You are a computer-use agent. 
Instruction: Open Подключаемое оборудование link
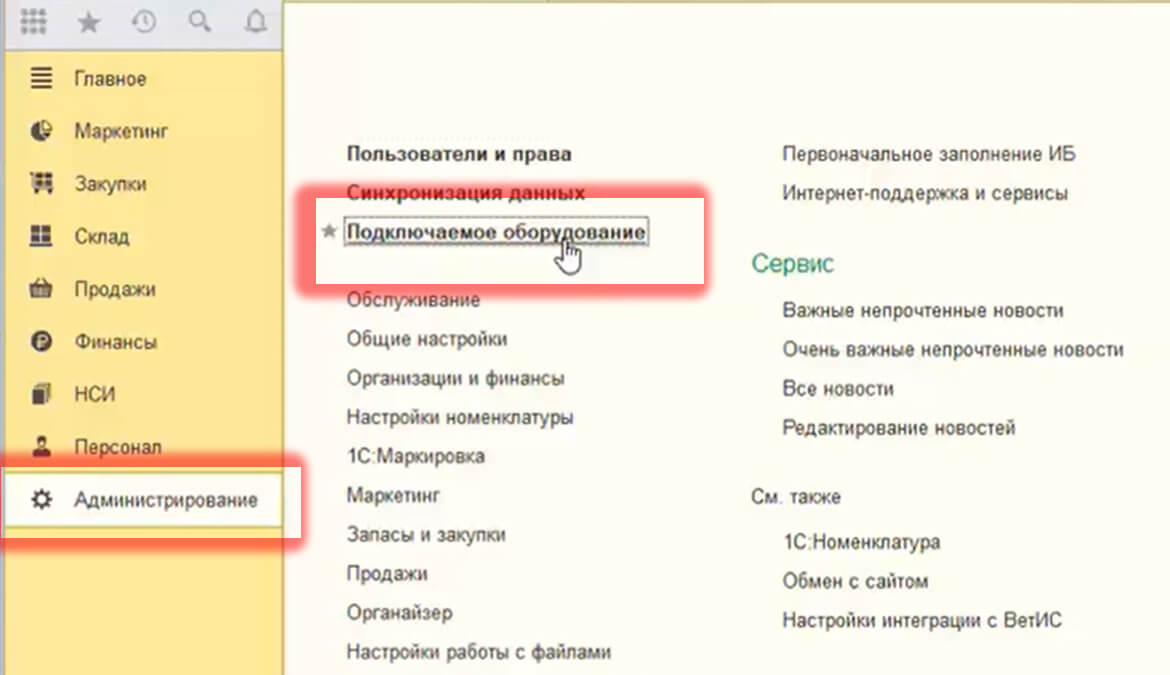496,231
